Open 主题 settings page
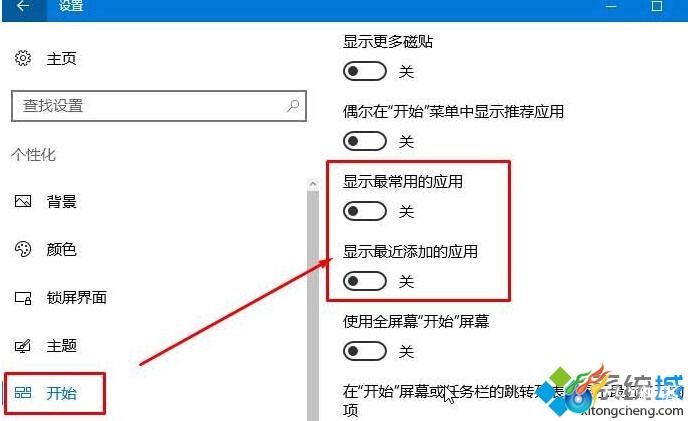 [61, 346]
